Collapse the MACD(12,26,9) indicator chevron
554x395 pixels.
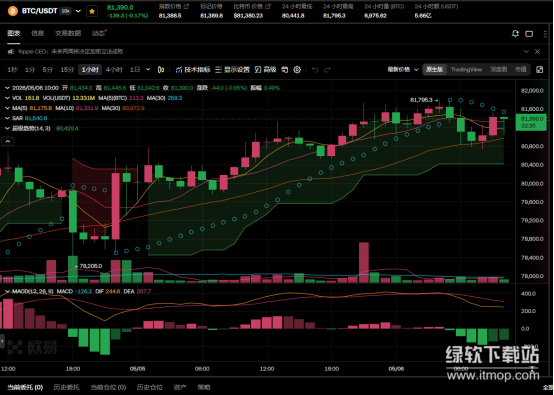pyautogui.click(x=7, y=291)
